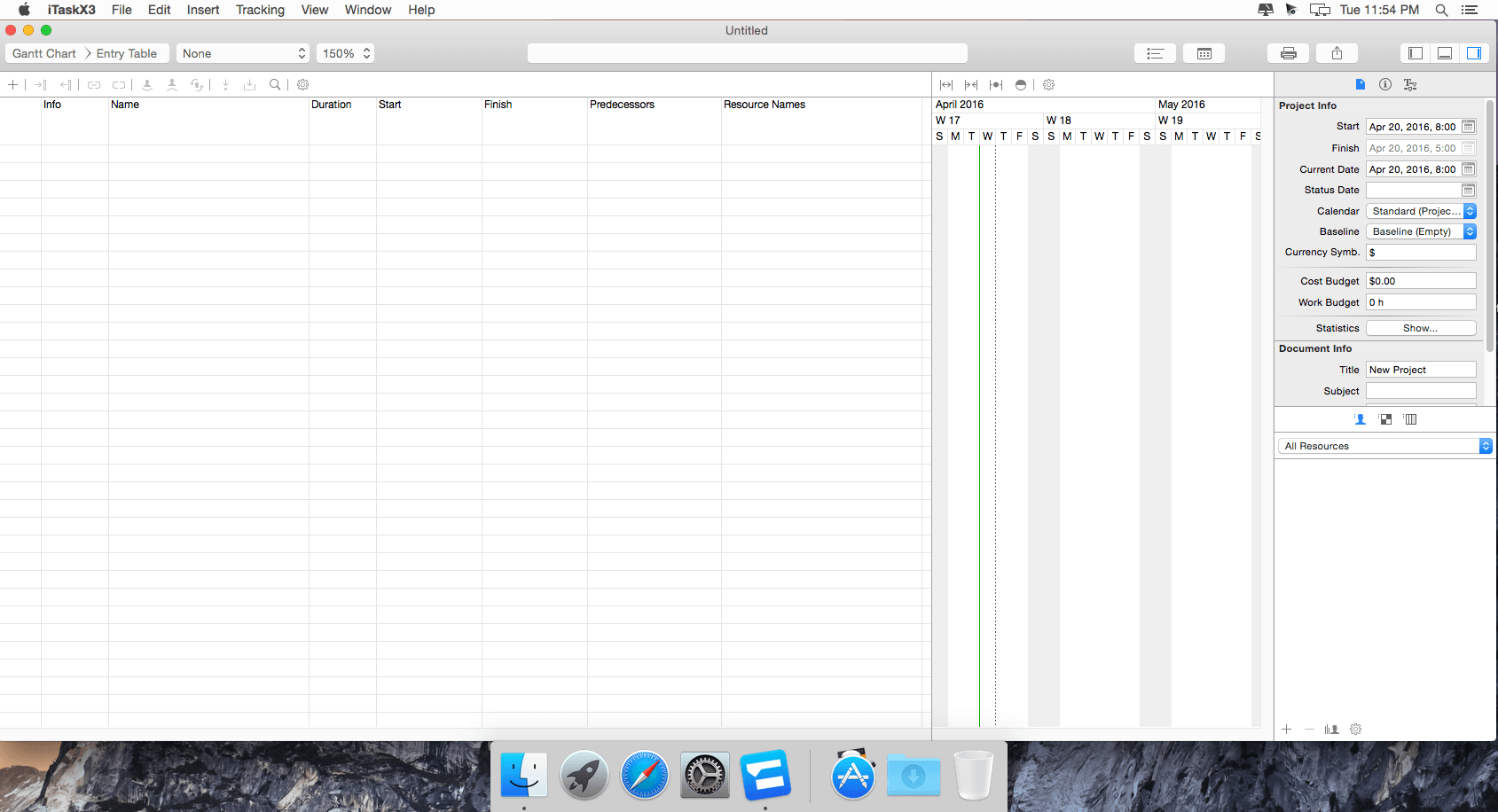This screenshot has width=1498, height=812.
Task: Expand the Gantt timescale with the outward arrows icon
Action: [x=946, y=85]
